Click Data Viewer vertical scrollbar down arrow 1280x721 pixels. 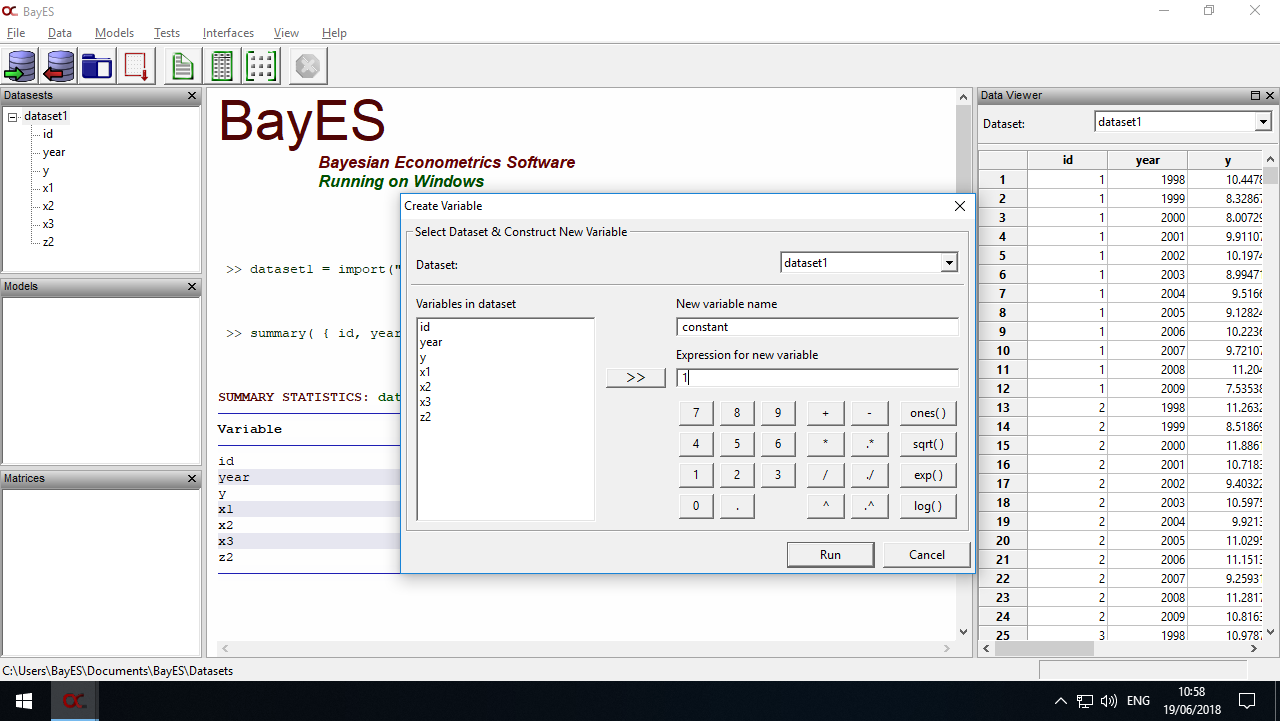pyautogui.click(x=1271, y=632)
